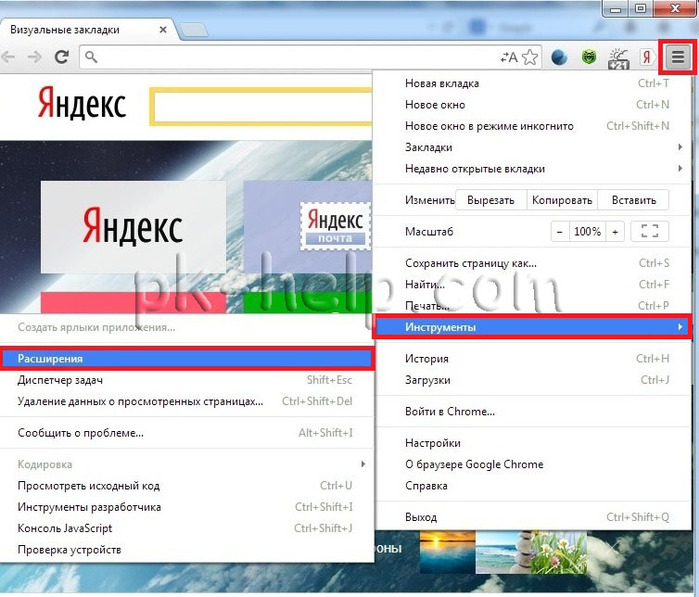Go back with the back arrow
This screenshot has width=699, height=597.
click(8, 57)
